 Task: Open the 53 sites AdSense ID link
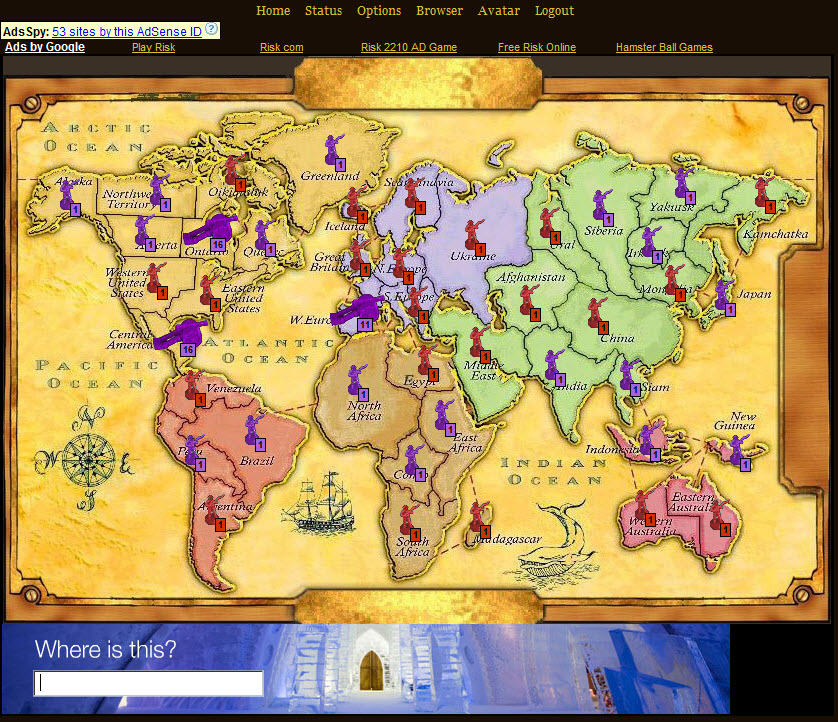point(127,32)
